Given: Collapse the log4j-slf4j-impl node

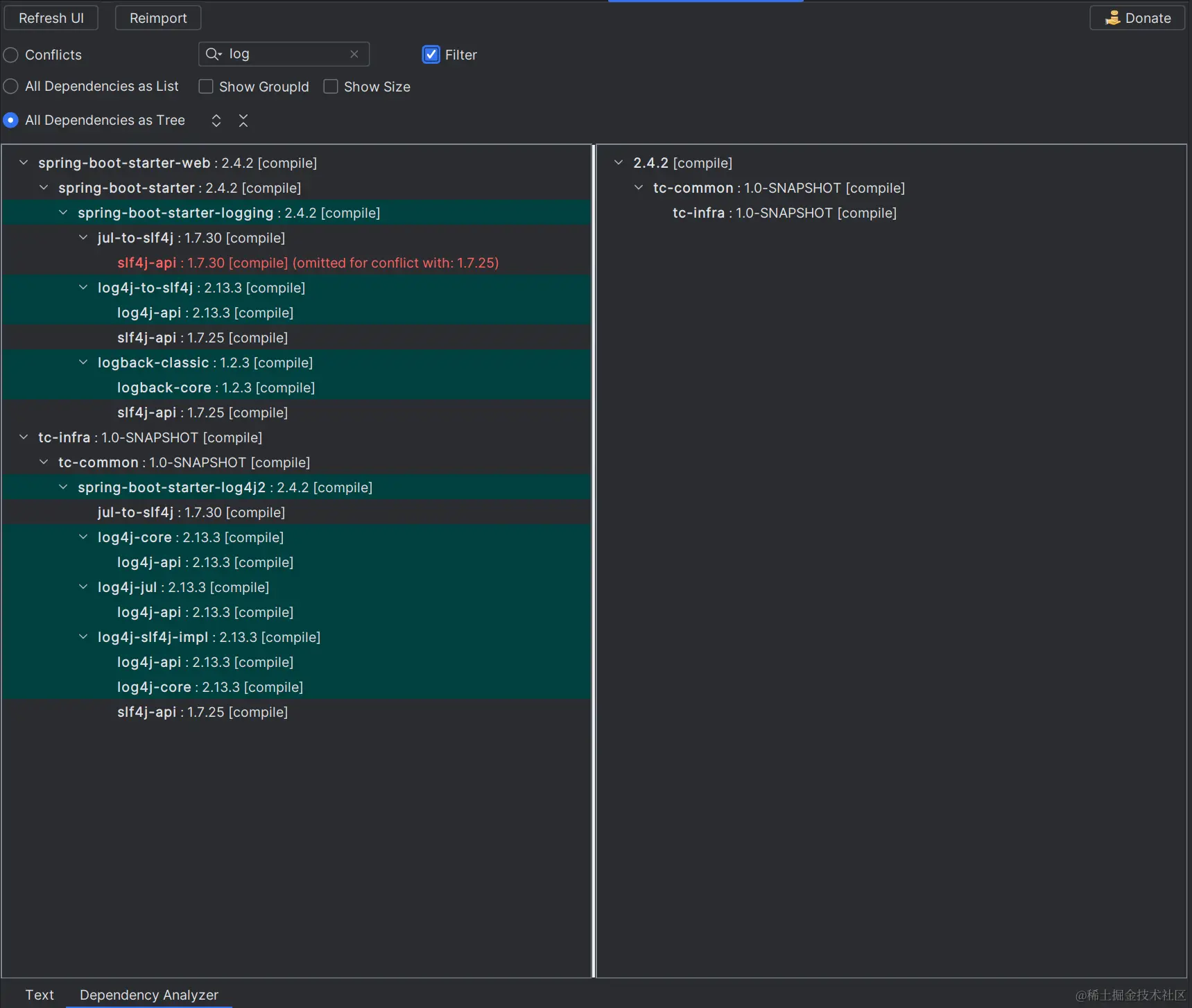Looking at the screenshot, I should point(84,637).
